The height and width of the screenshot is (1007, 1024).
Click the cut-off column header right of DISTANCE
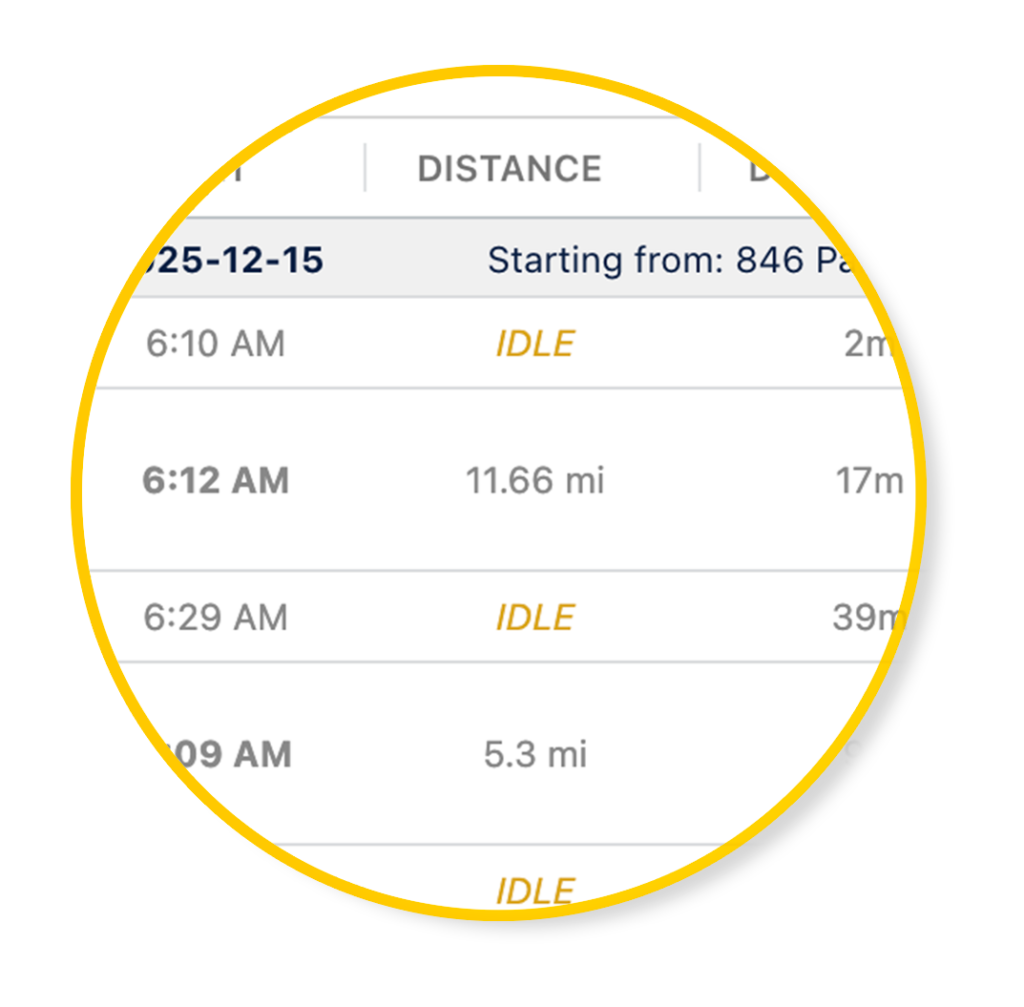(762, 169)
